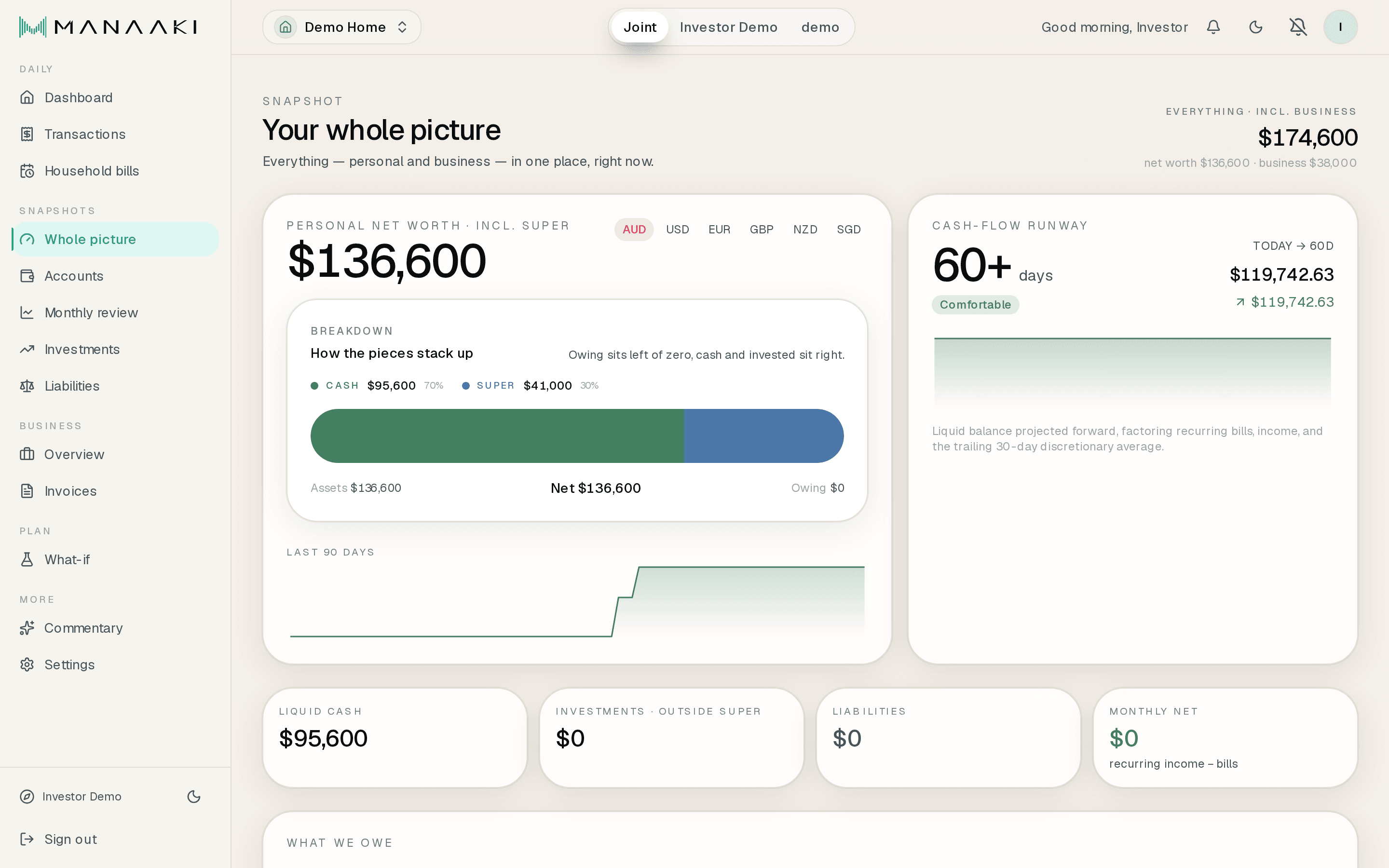Screen dimensions: 1389x868
Task: Open the Liabilities page
Action: (115, 386)
